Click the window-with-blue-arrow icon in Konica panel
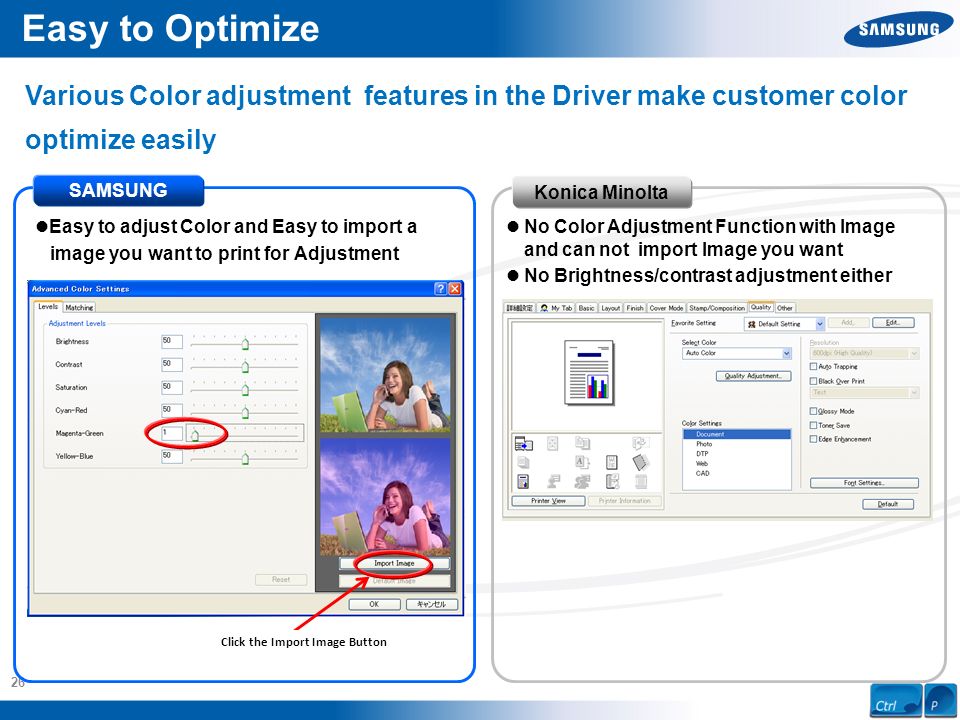This screenshot has height=720, width=960. (523, 444)
